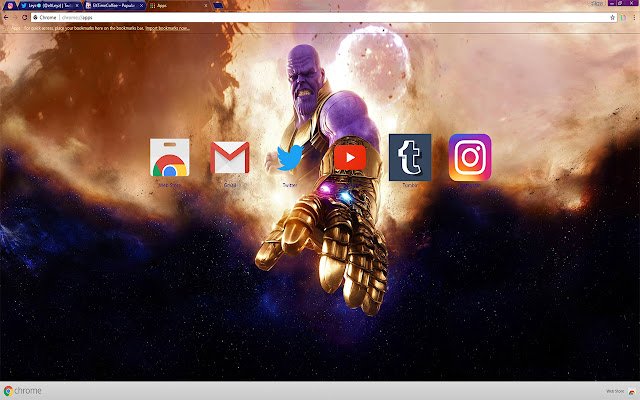Launch the Gmail app icon

point(230,158)
